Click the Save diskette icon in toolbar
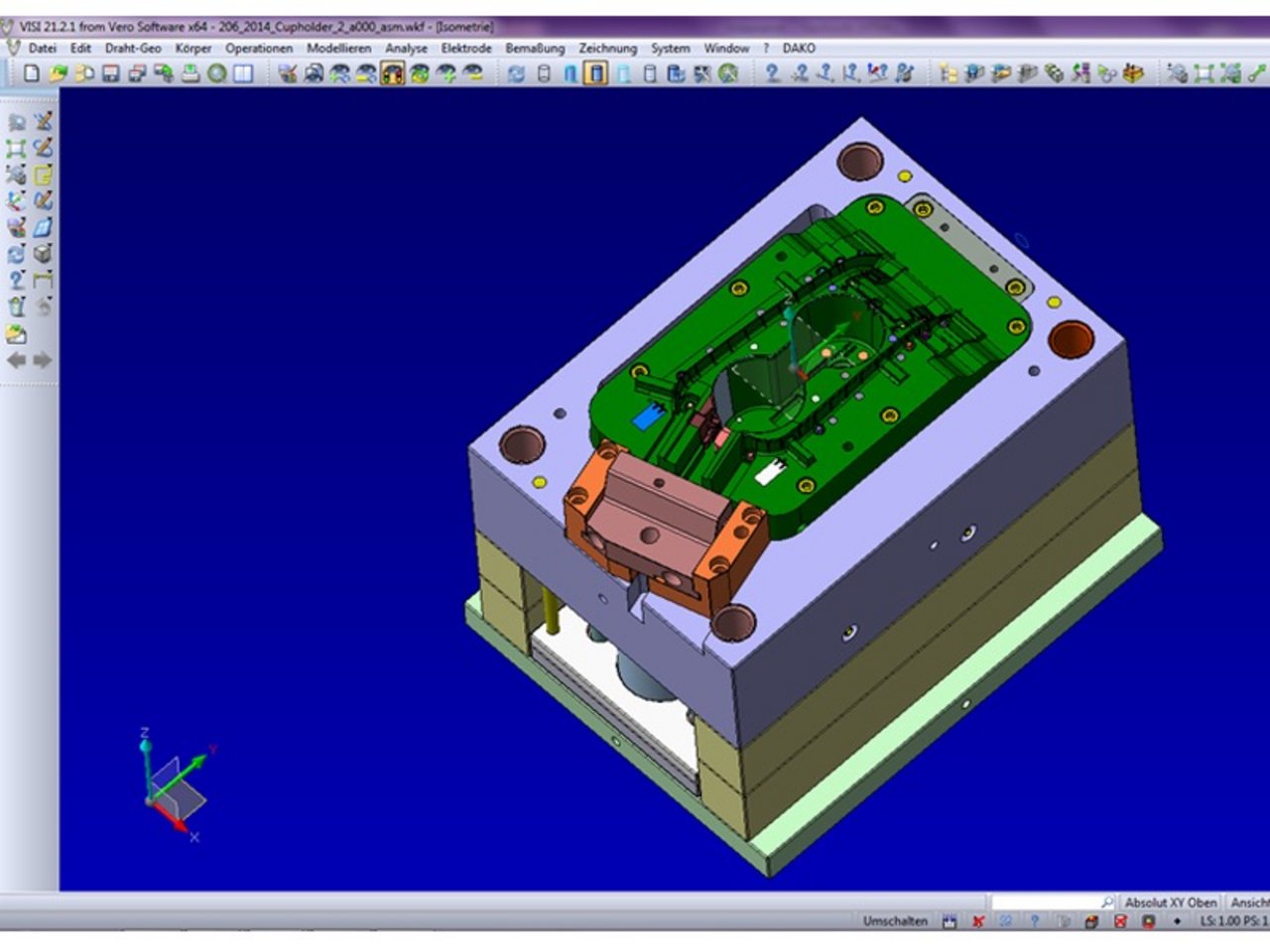This screenshot has height=952, width=1270. [x=110, y=73]
